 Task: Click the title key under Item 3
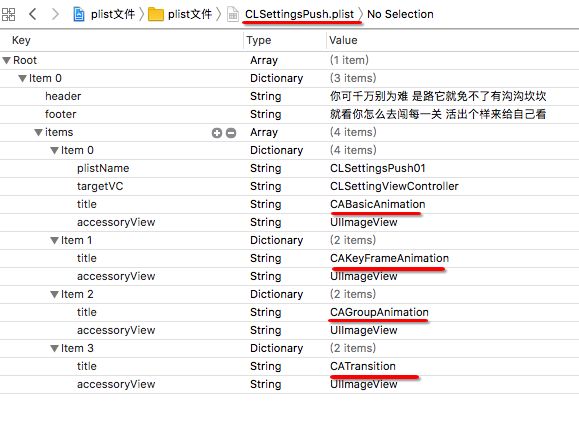coord(86,366)
